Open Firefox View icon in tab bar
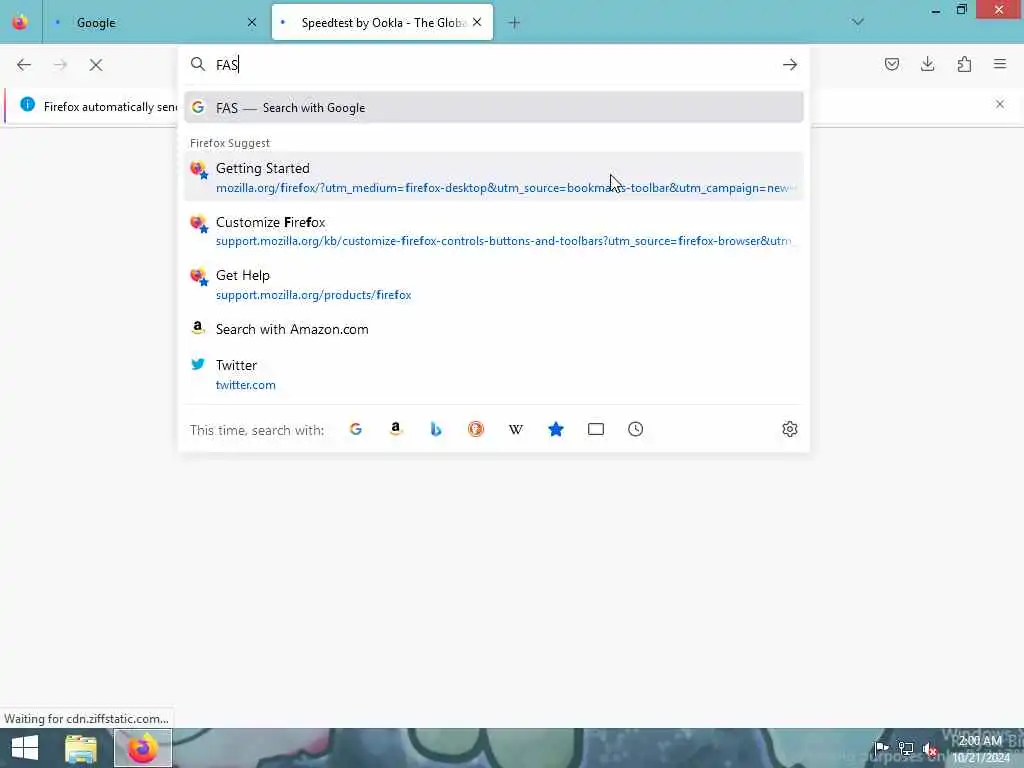 coord(20,22)
